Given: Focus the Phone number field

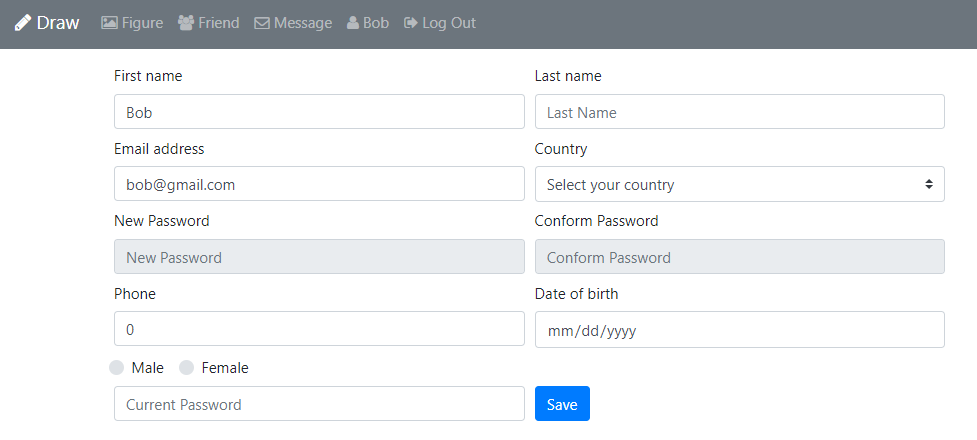Looking at the screenshot, I should tap(320, 329).
